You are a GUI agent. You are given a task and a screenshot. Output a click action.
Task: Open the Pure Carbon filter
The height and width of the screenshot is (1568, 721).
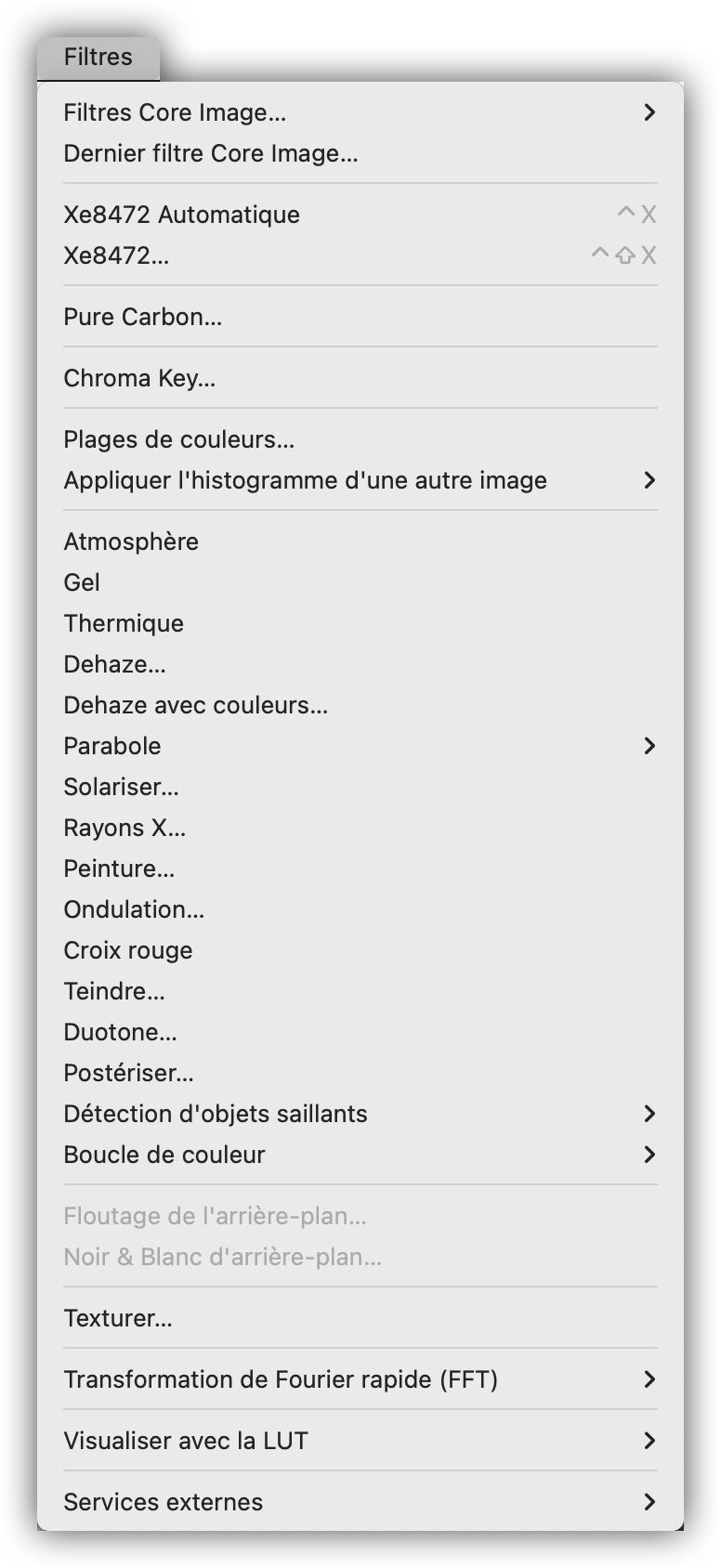coord(143,317)
